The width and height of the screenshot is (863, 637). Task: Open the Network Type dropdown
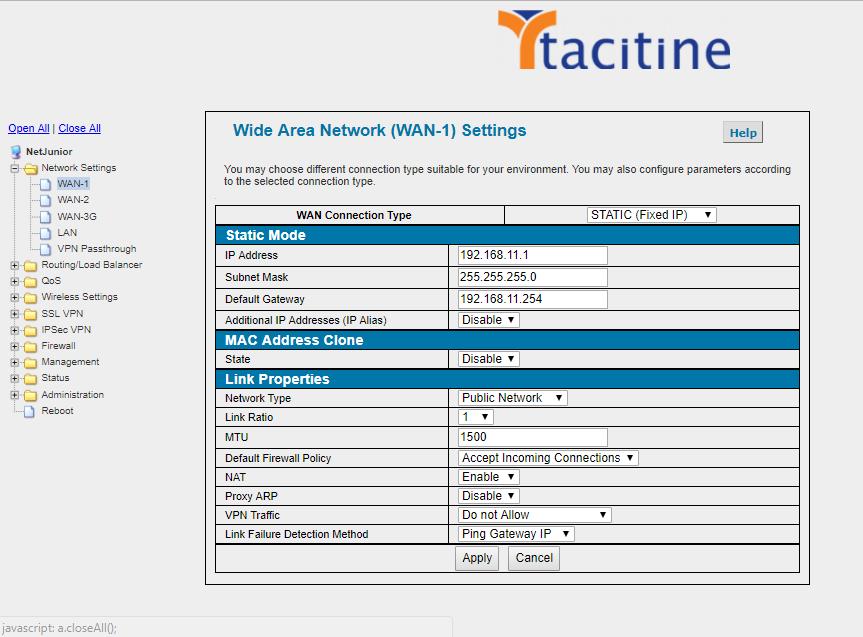click(513, 398)
